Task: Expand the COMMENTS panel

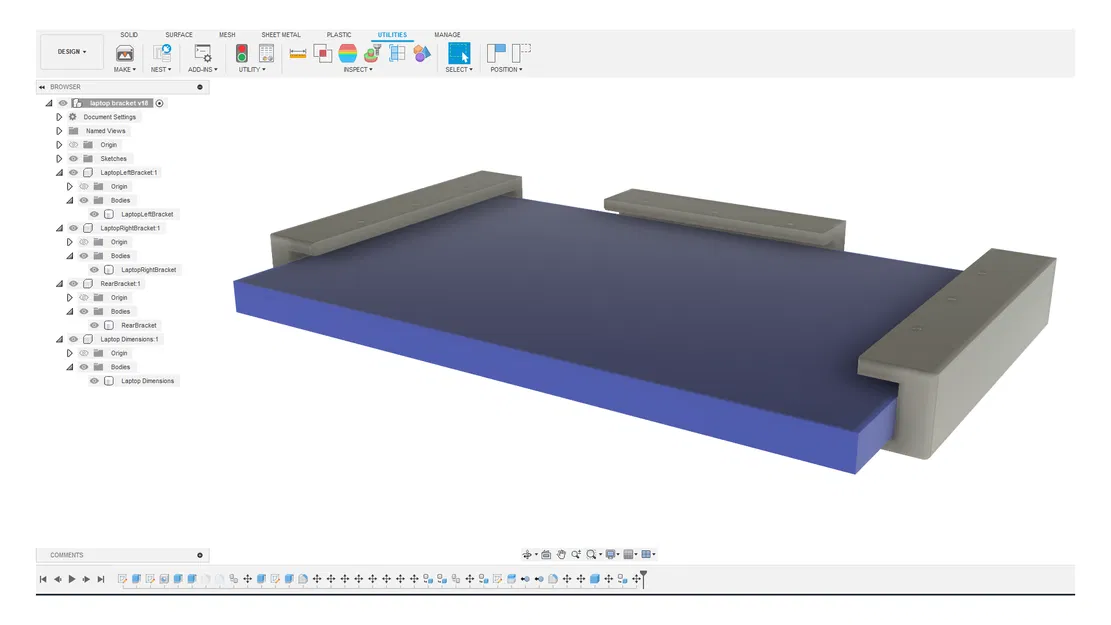Action: (x=200, y=556)
